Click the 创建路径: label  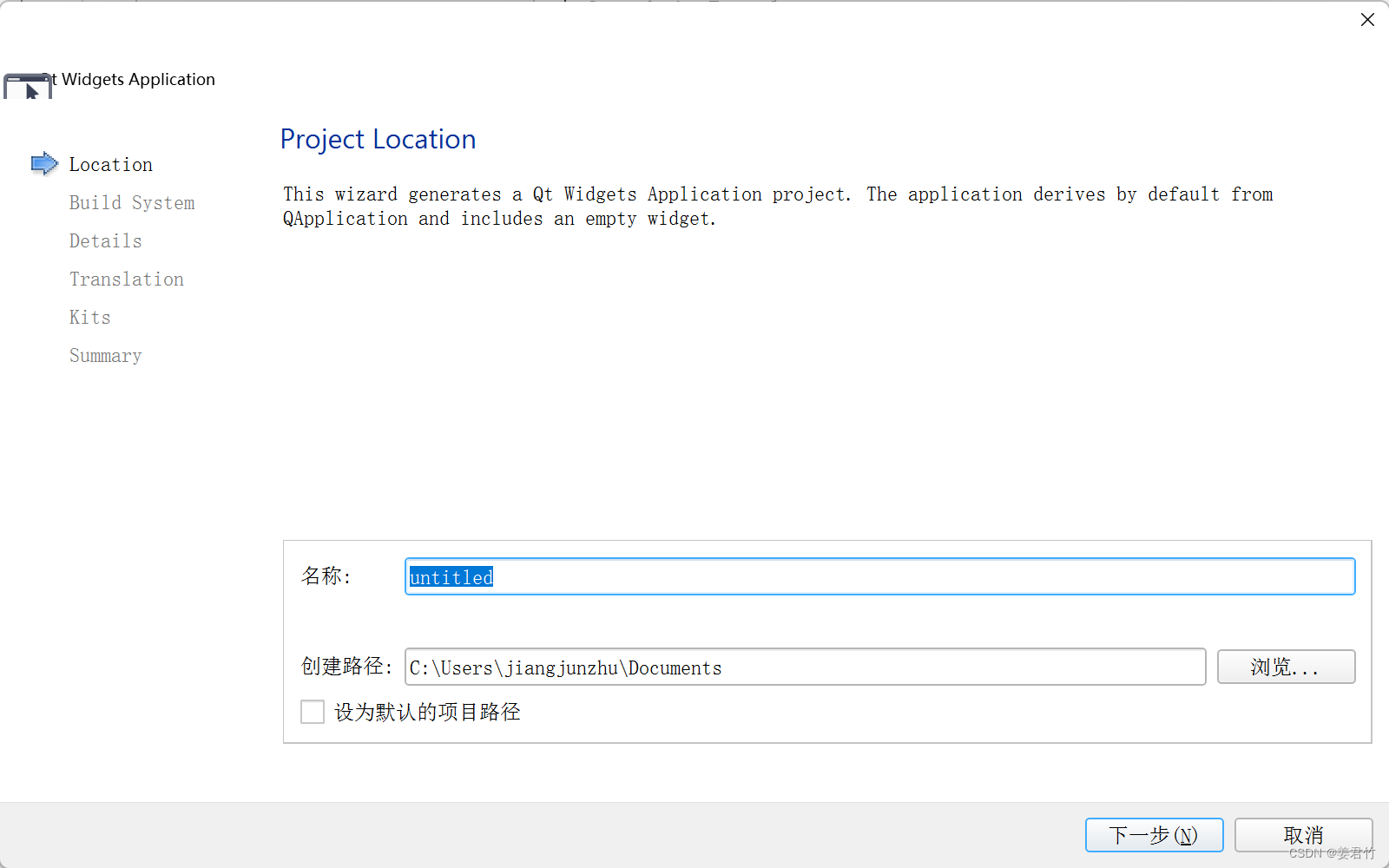[x=346, y=666]
